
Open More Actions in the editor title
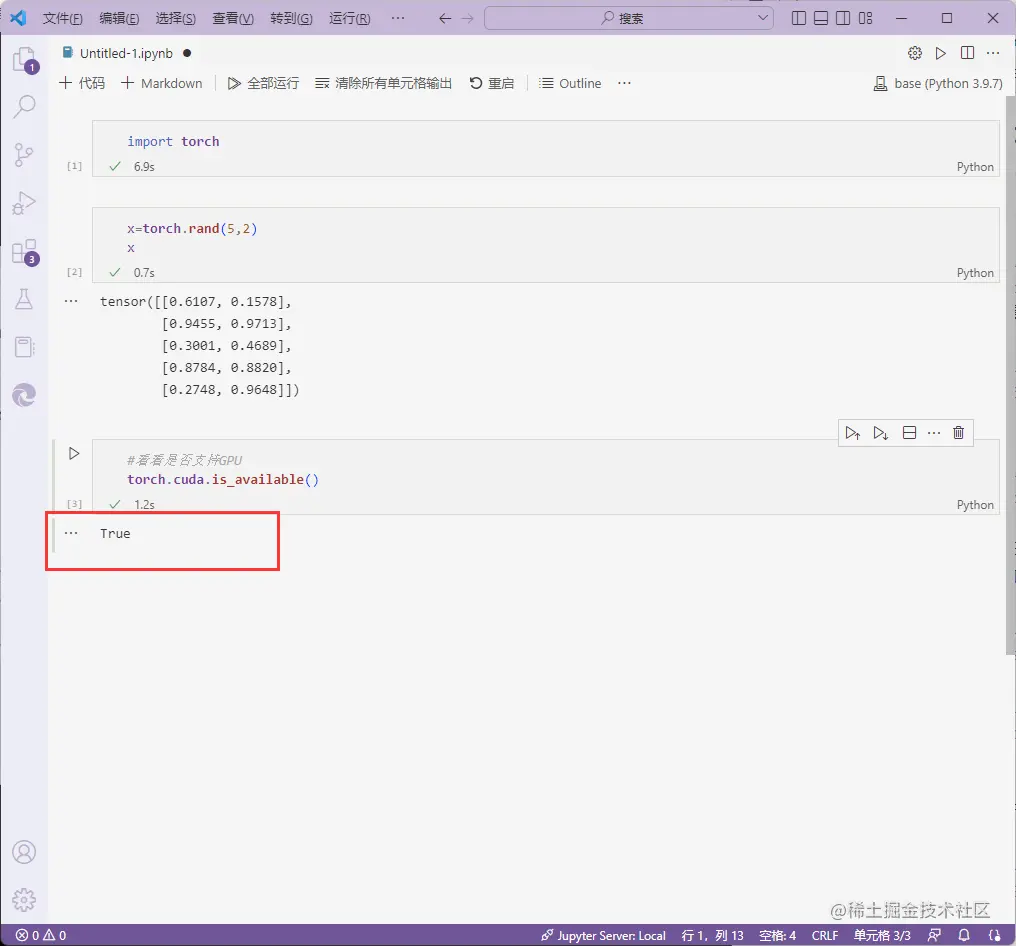(x=993, y=53)
